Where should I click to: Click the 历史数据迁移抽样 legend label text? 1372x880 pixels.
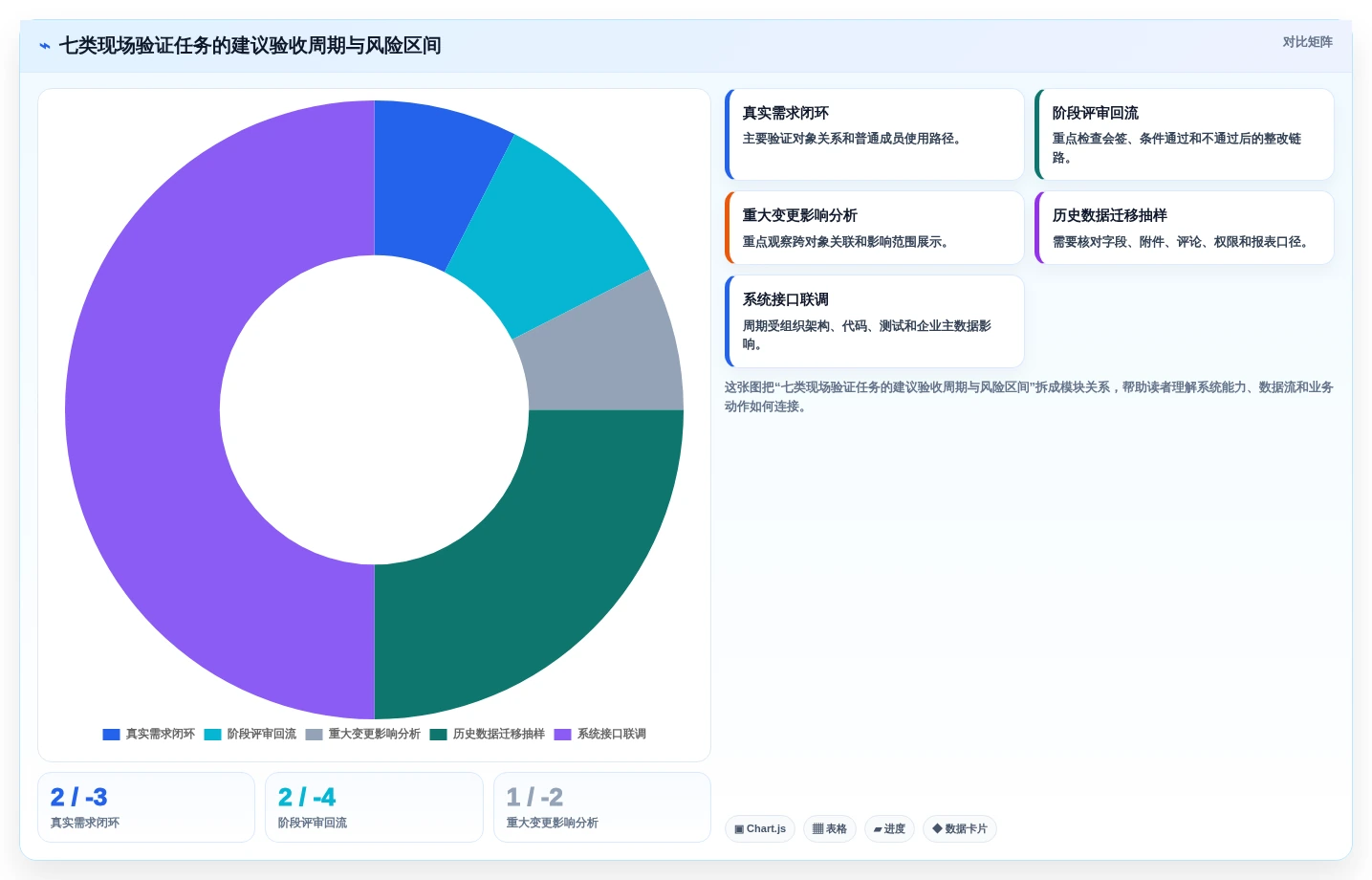pos(498,735)
